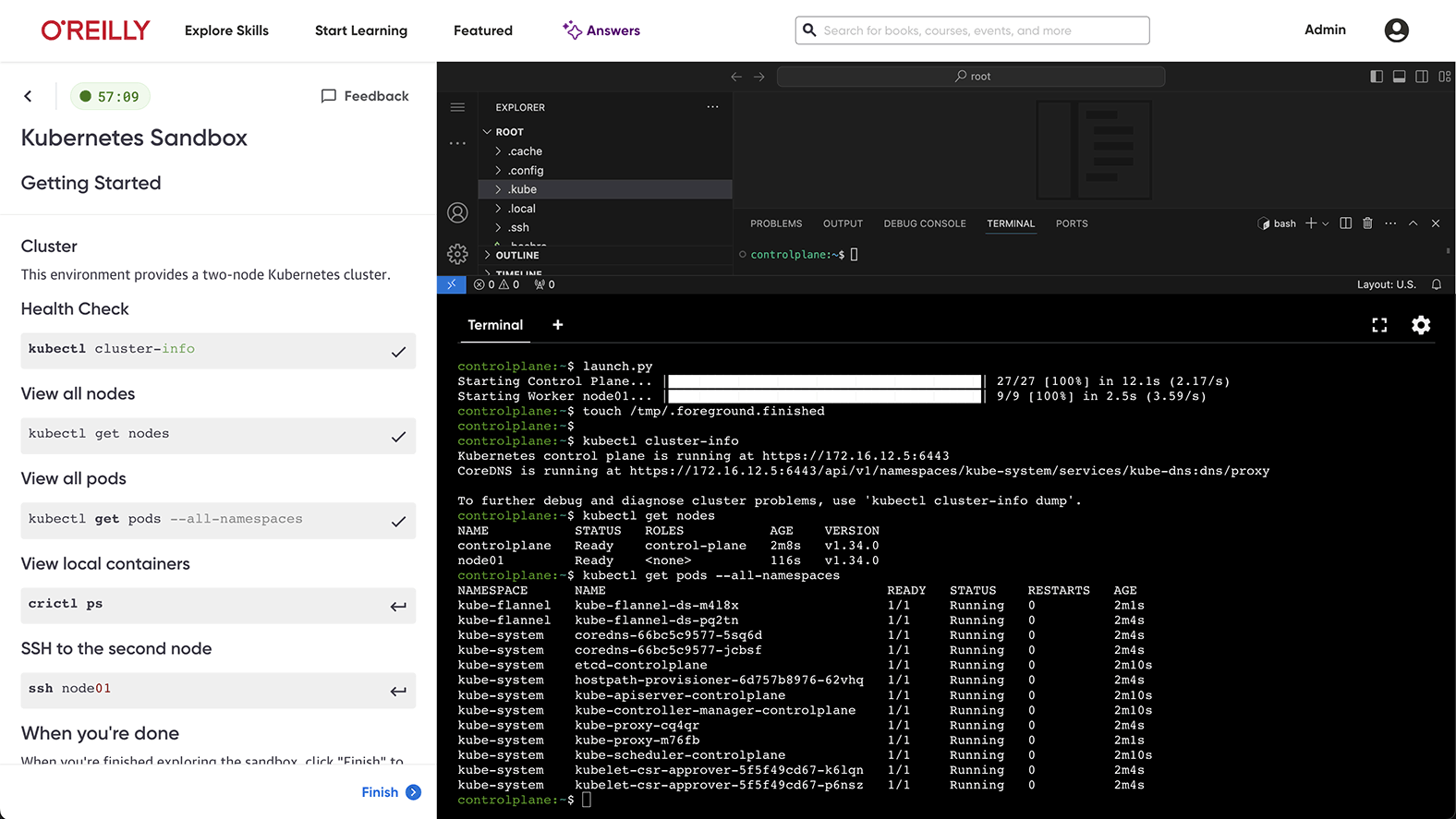
Task: Toggle the bottom panel layout icon
Action: [1400, 77]
